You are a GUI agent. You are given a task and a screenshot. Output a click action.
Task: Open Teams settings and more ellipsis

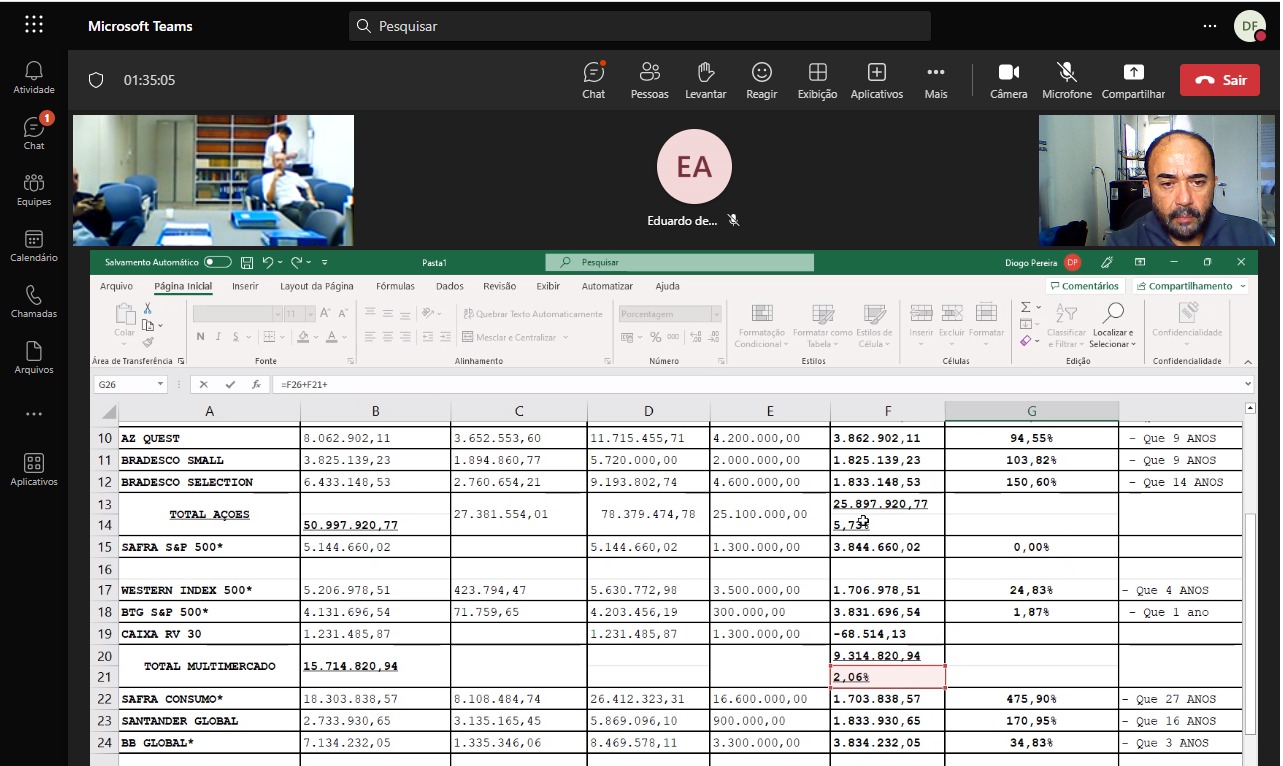[x=1210, y=26]
